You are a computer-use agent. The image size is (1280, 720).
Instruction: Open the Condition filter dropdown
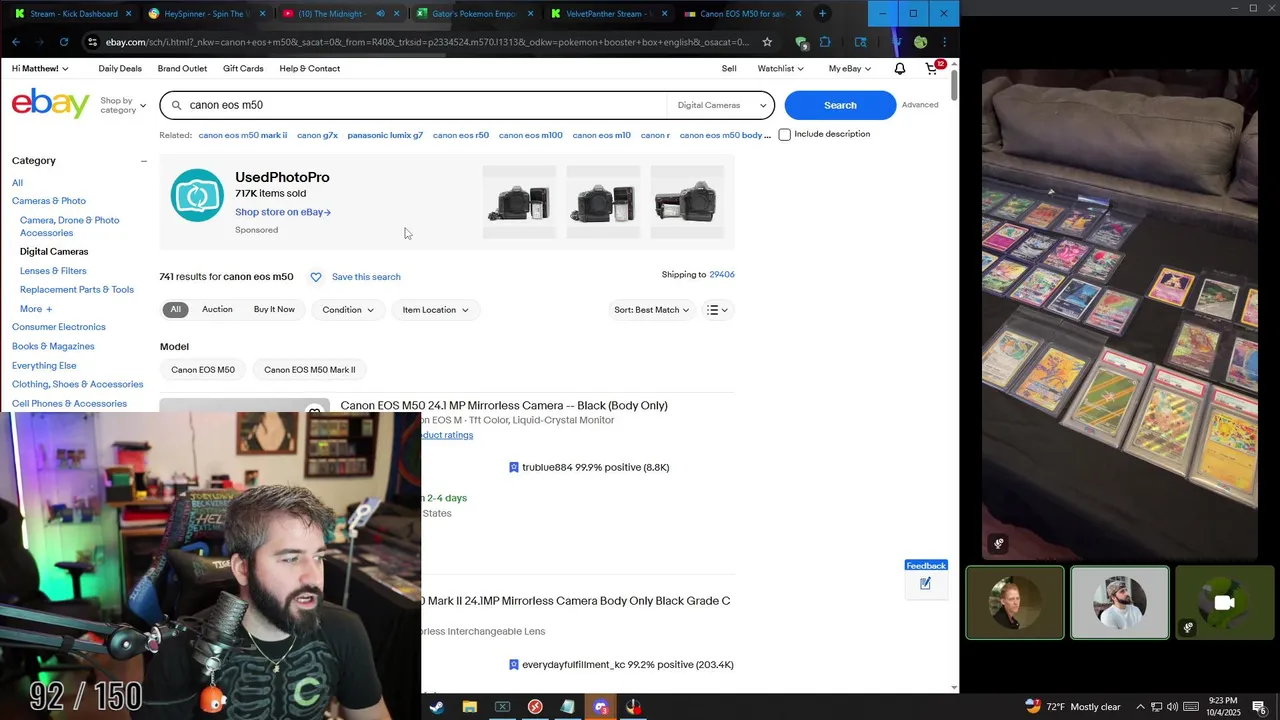tap(348, 310)
